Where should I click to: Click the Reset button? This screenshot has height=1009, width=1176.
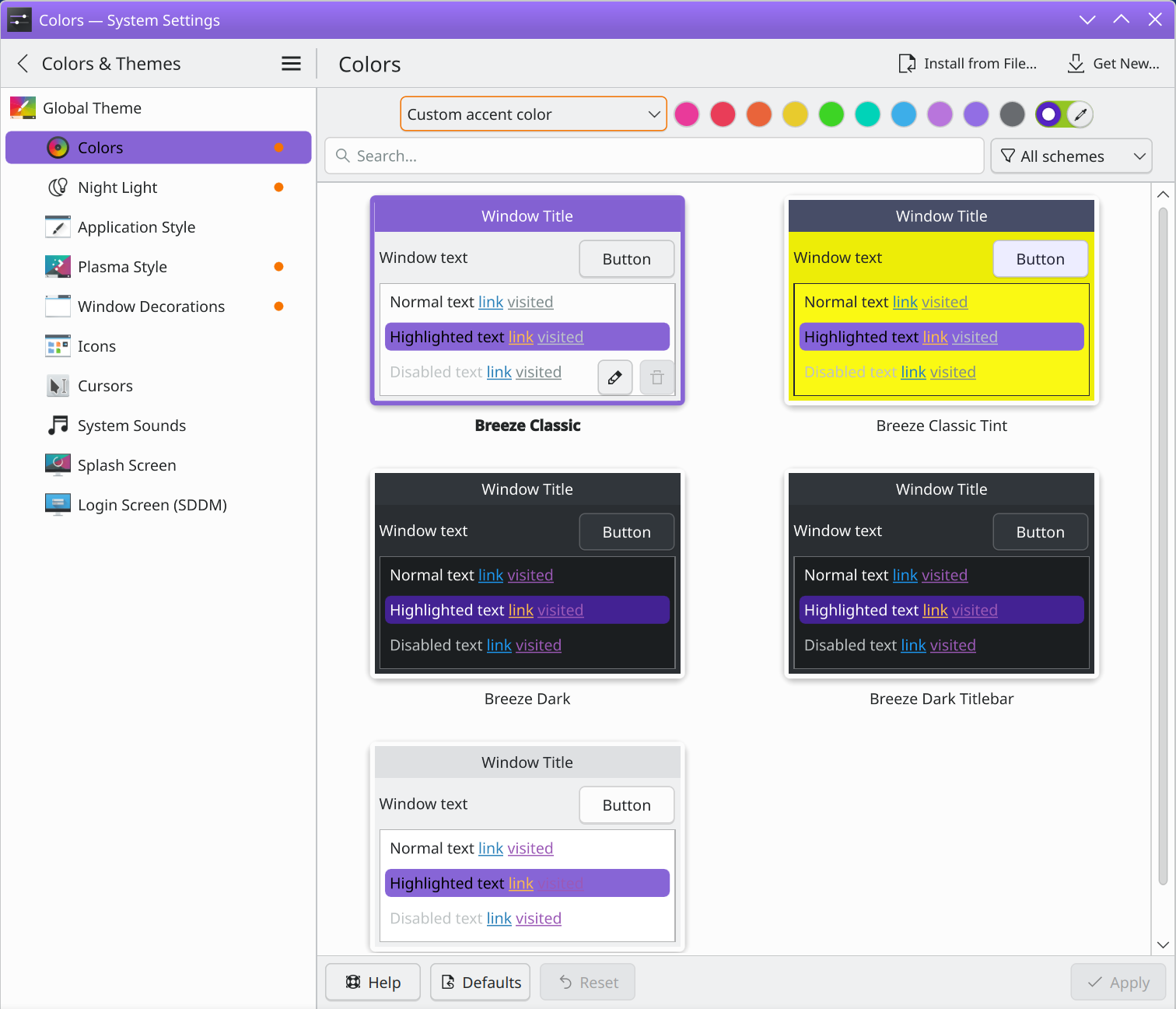pyautogui.click(x=588, y=982)
